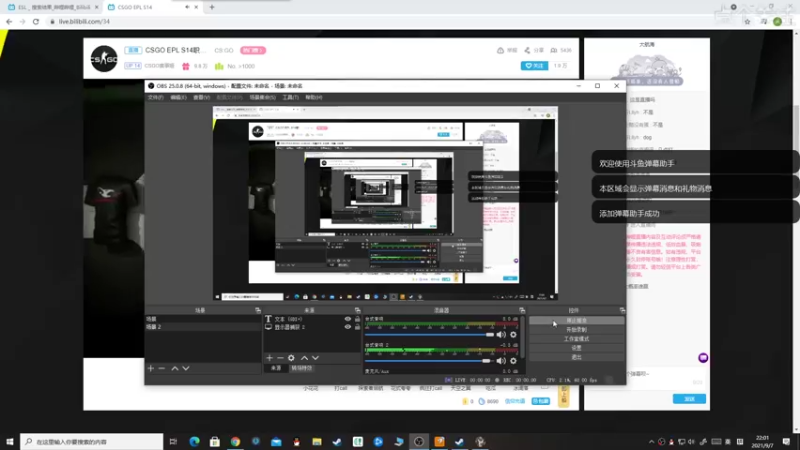Image resolution: width=800 pixels, height=450 pixels.
Task: Open Microsoft Edge from the taskbar
Action: (x=194, y=442)
